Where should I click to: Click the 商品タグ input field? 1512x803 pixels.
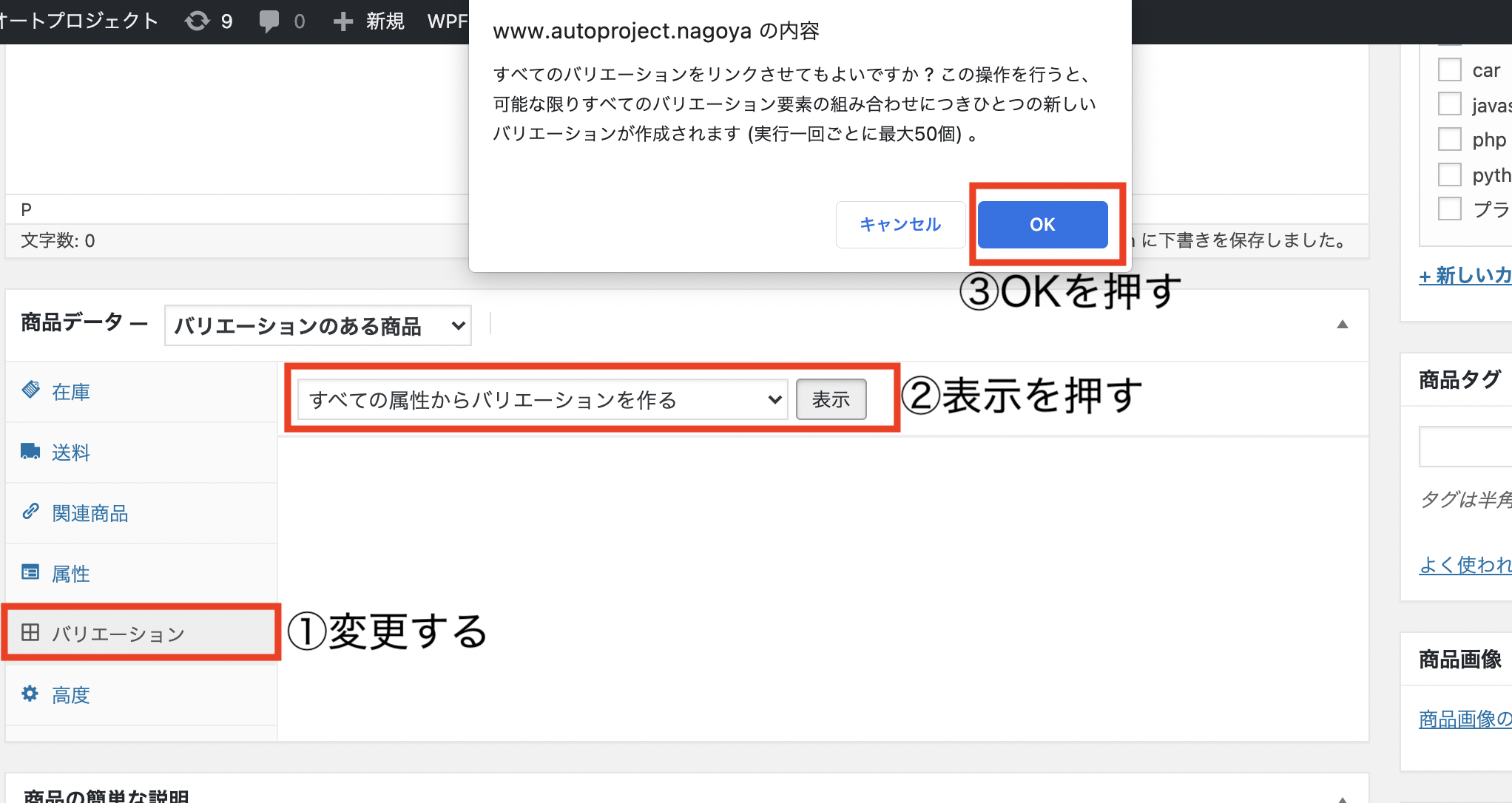1465,446
